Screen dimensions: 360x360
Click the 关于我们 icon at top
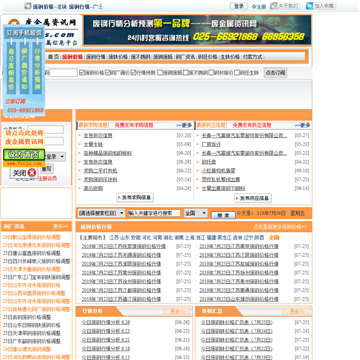(x=274, y=6)
